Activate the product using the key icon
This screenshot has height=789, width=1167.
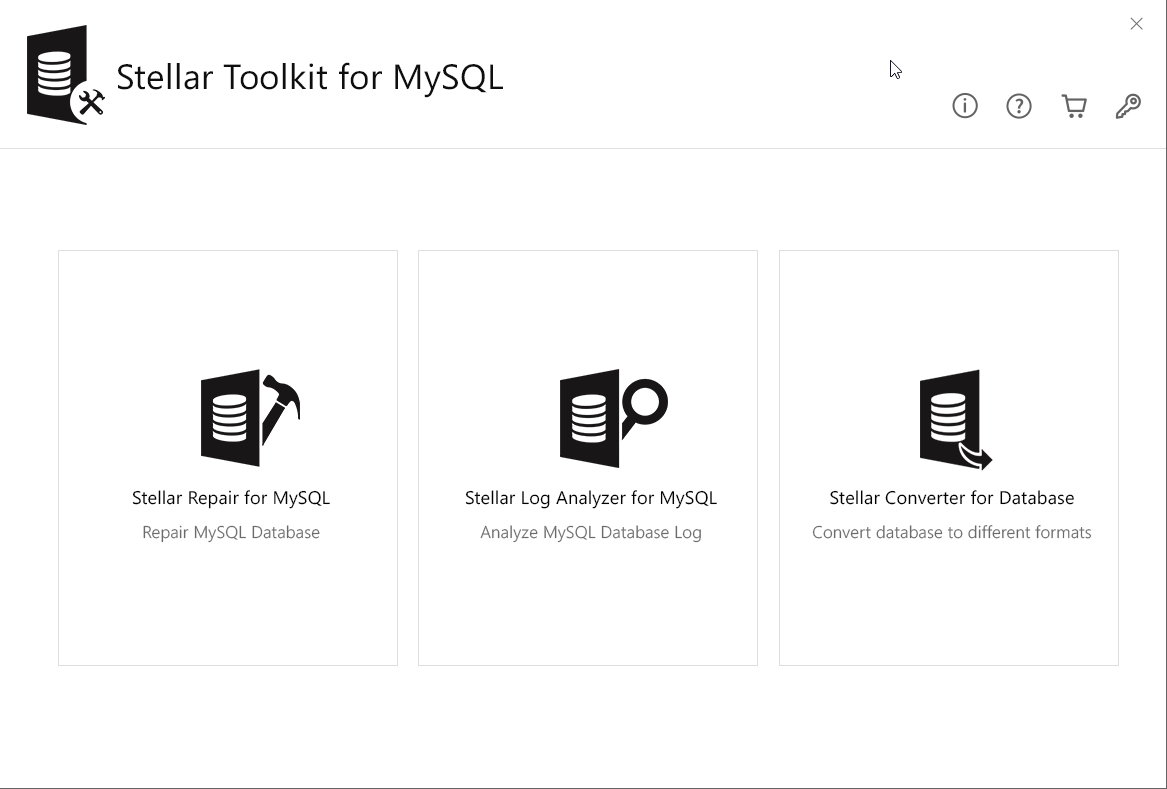coord(1128,106)
